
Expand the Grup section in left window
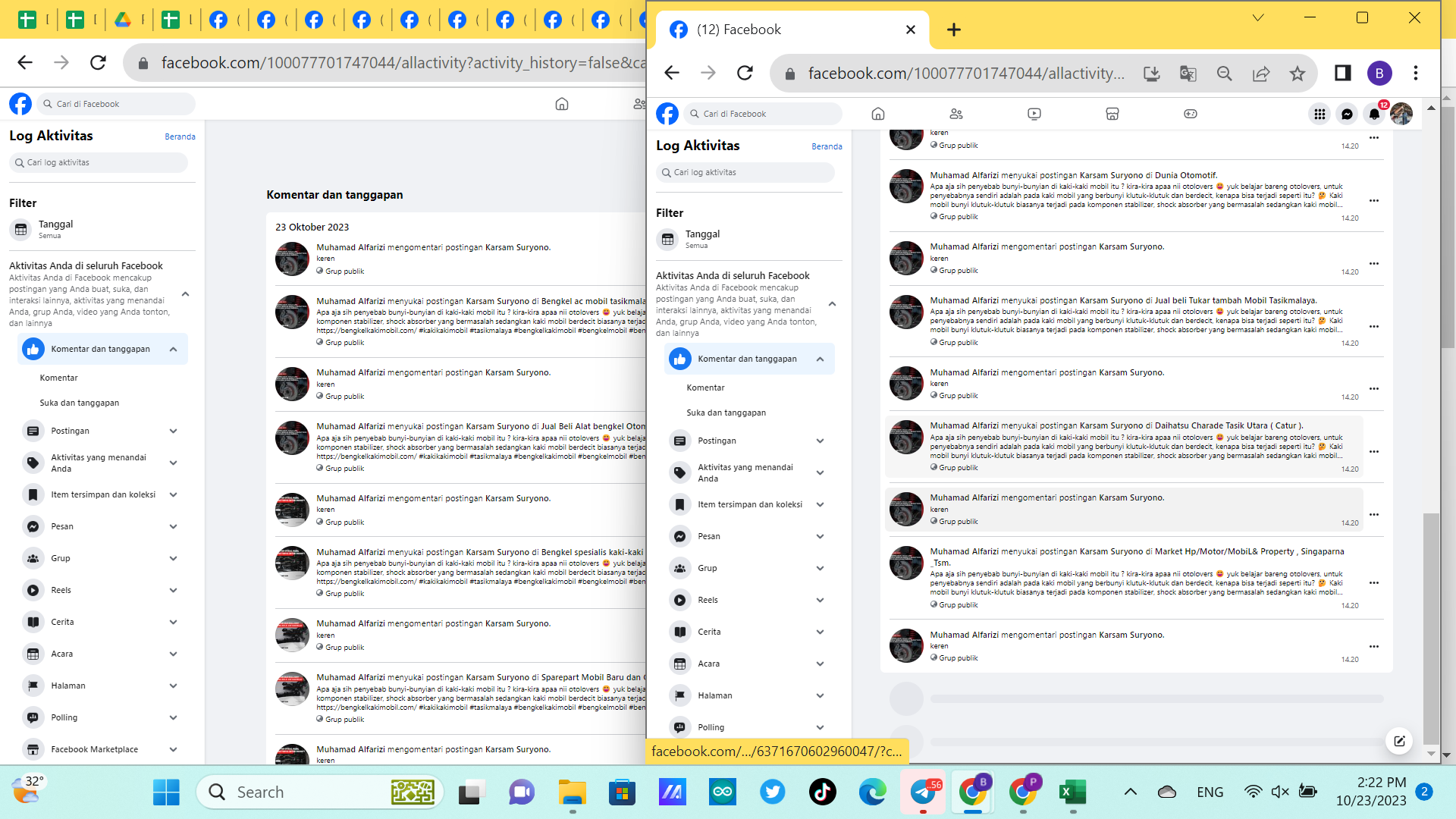tap(173, 558)
